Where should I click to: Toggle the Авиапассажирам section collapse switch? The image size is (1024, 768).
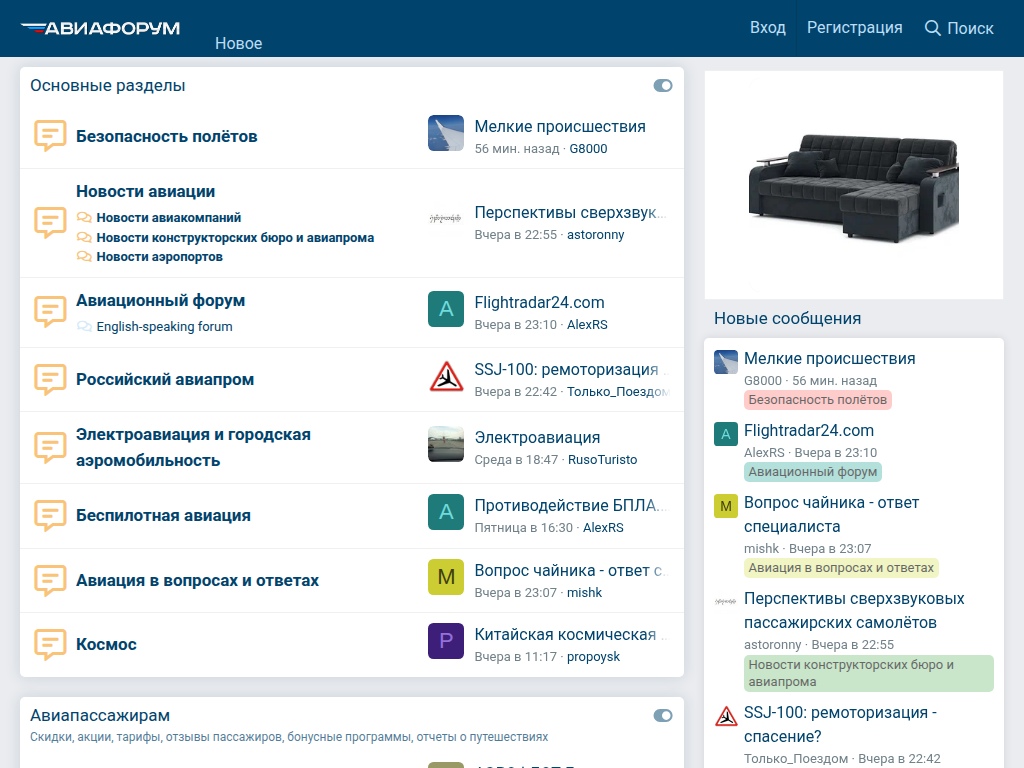pyautogui.click(x=663, y=716)
